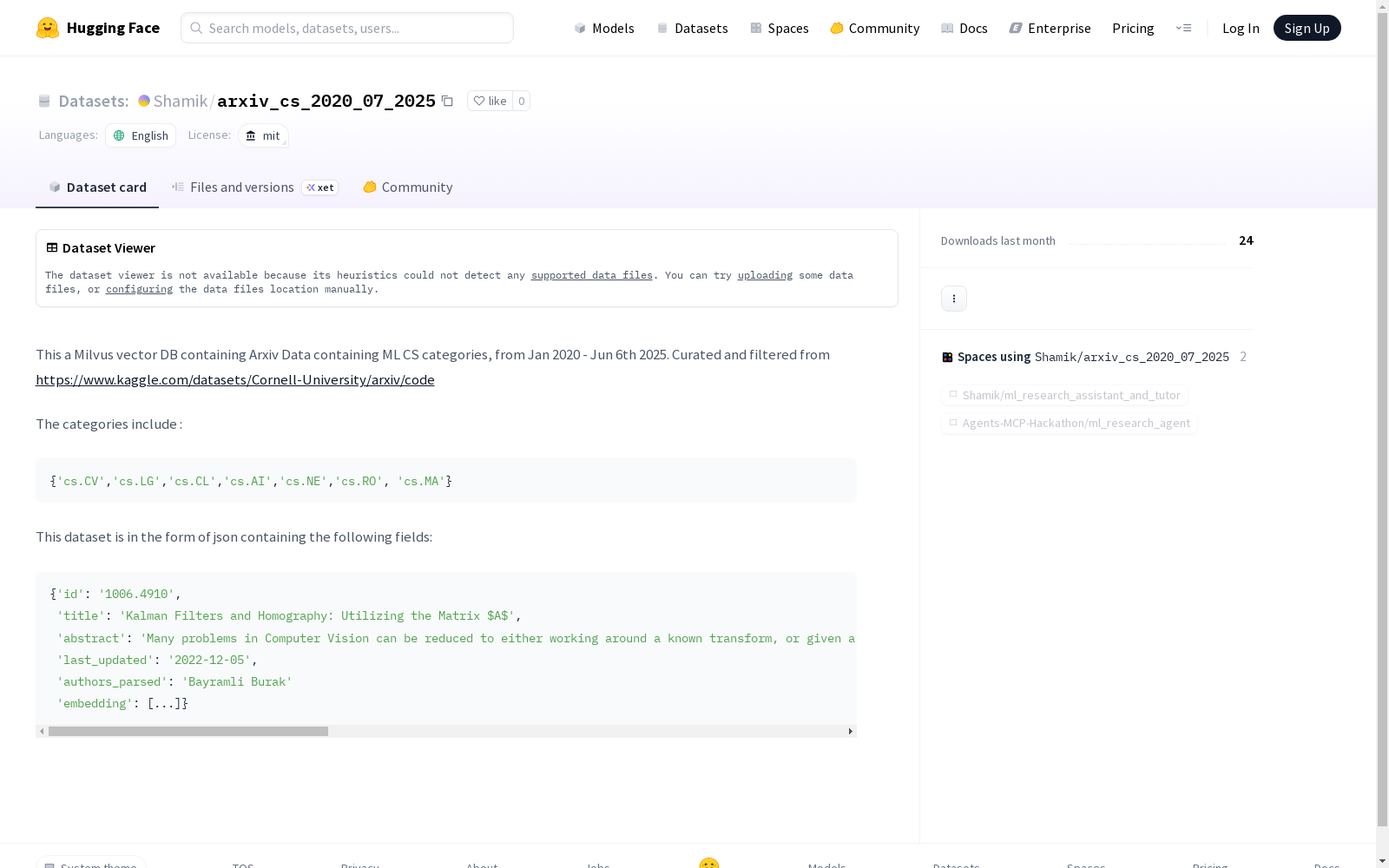Click the Log In link
Screen dimensions: 1389x868
[1241, 28]
